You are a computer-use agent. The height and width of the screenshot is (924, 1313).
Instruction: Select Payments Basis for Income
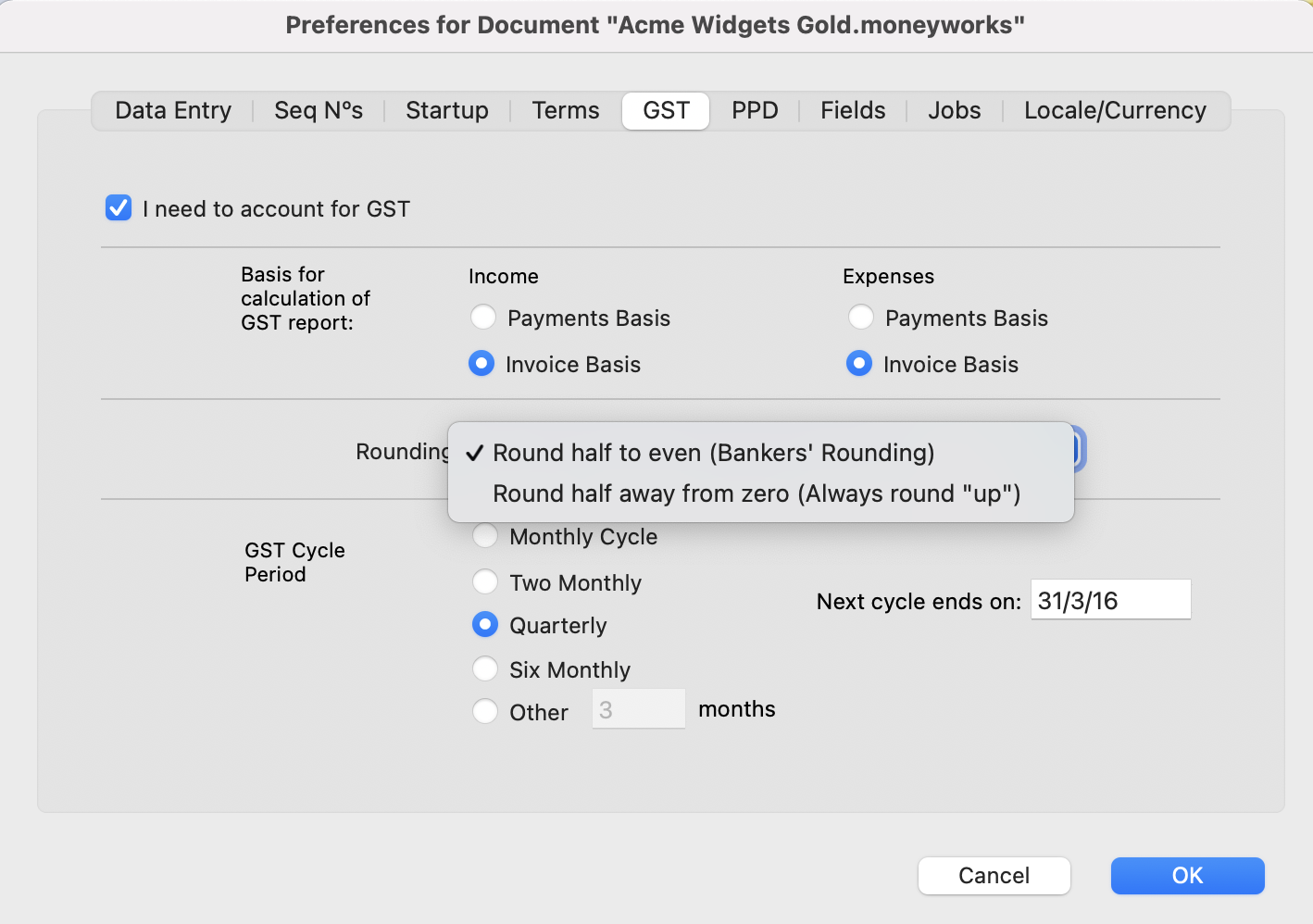482,317
